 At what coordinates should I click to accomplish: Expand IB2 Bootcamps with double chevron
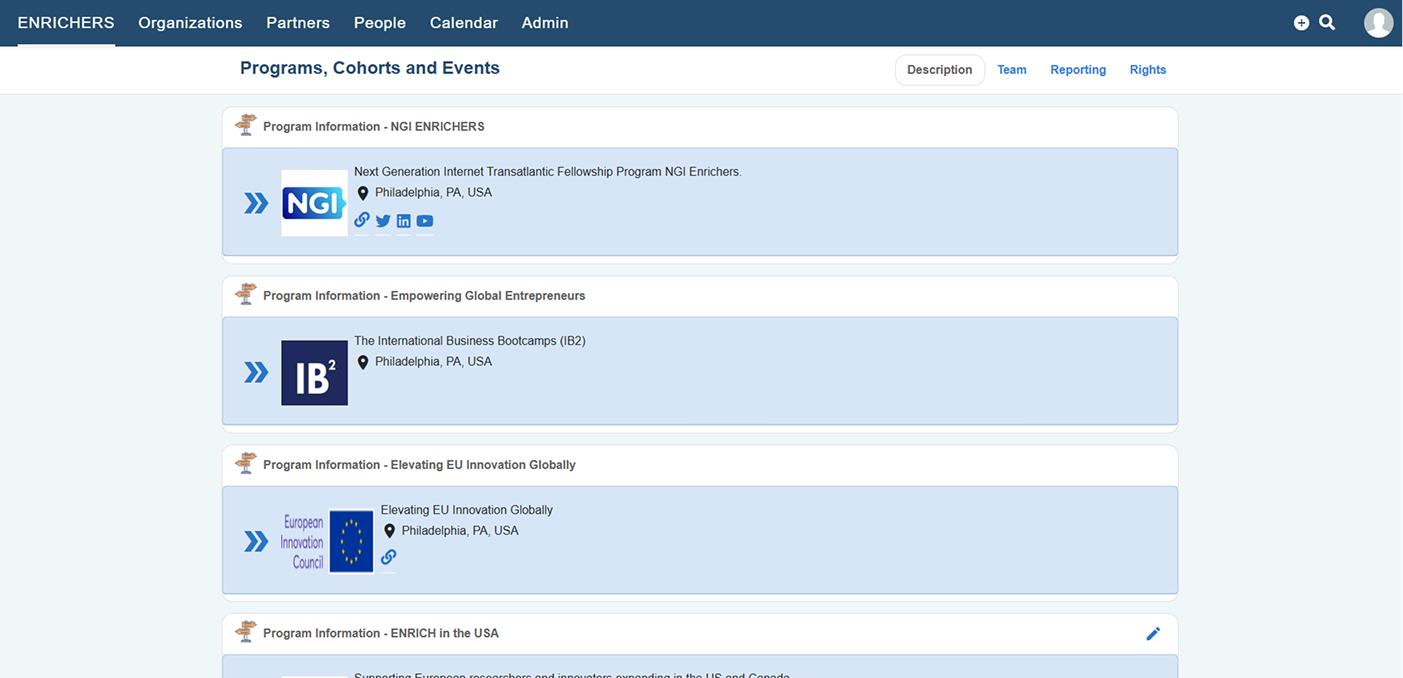point(256,372)
